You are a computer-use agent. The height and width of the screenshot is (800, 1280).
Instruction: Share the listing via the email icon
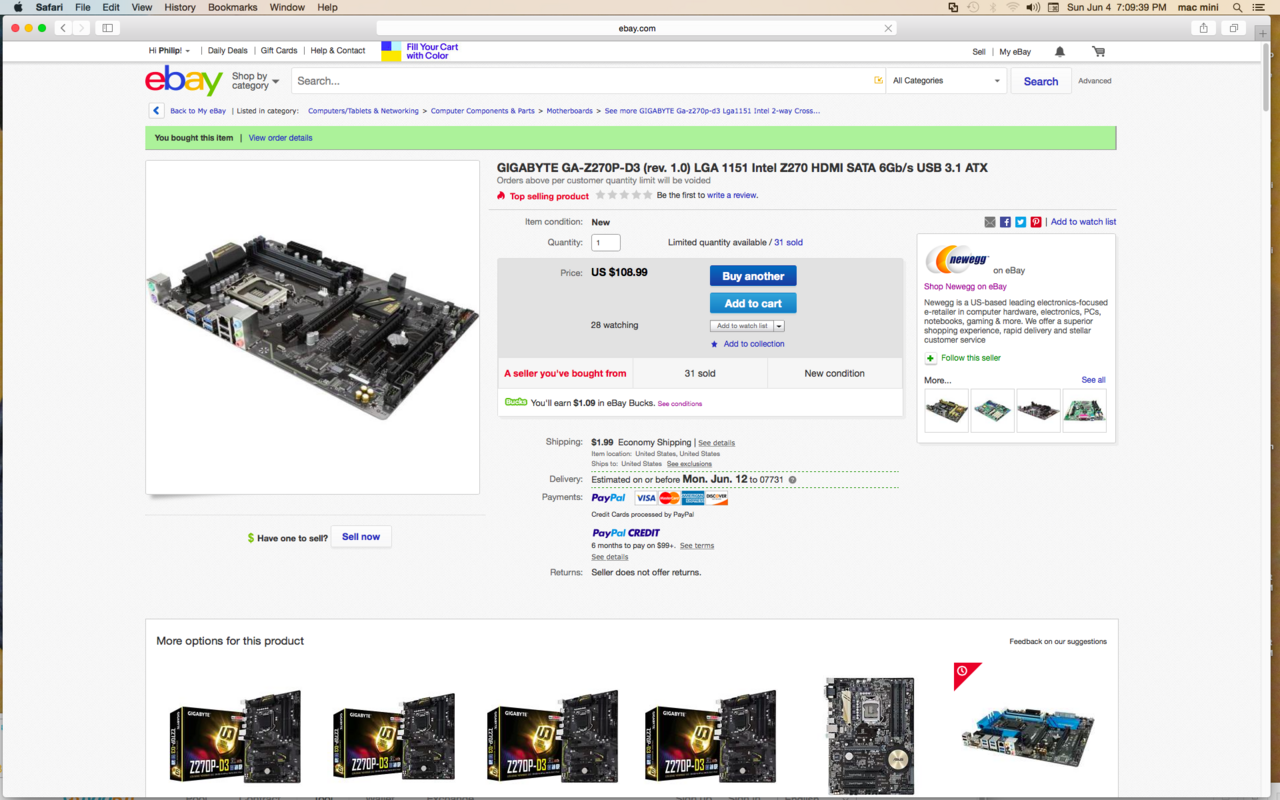click(x=990, y=222)
